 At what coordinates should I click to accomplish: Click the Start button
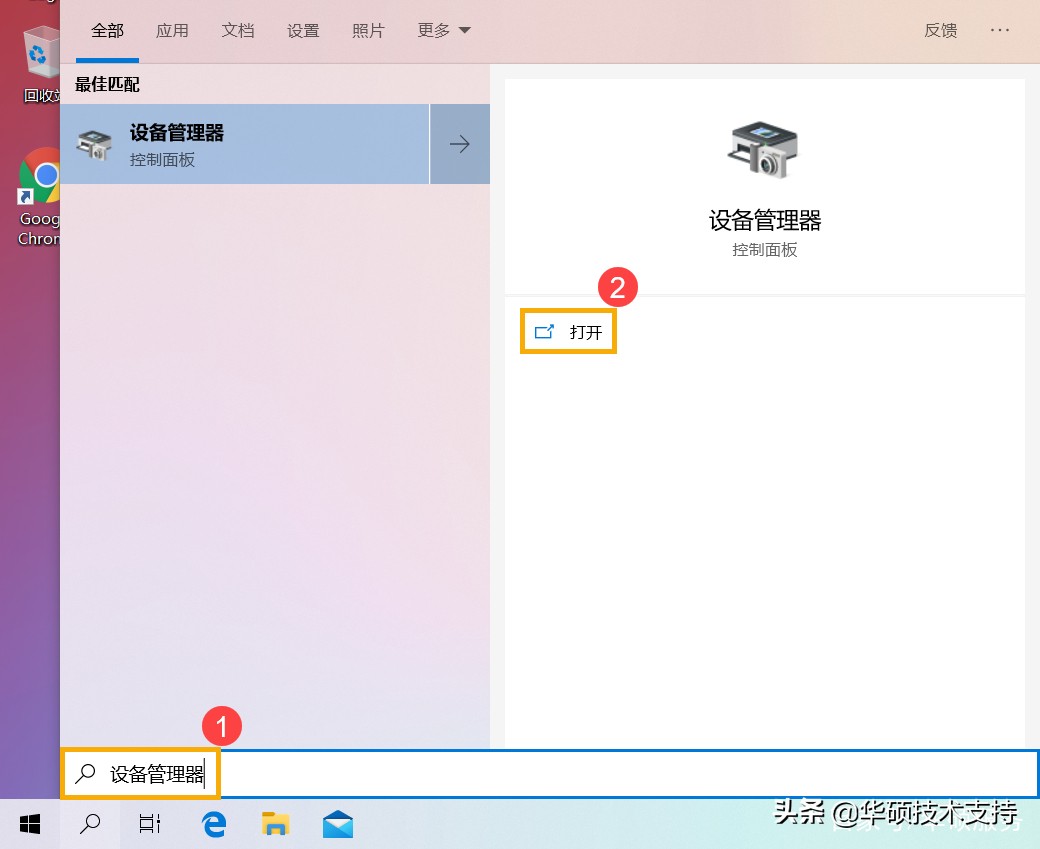click(28, 823)
